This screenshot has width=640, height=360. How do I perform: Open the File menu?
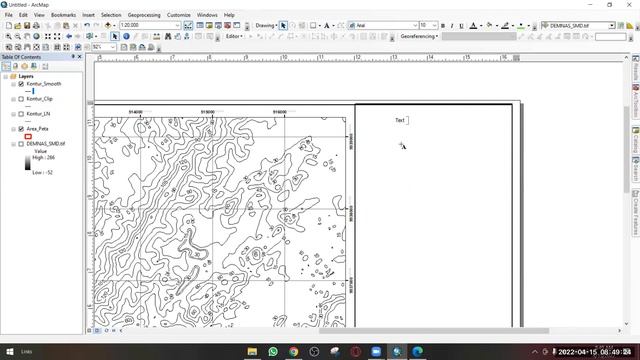(9, 15)
